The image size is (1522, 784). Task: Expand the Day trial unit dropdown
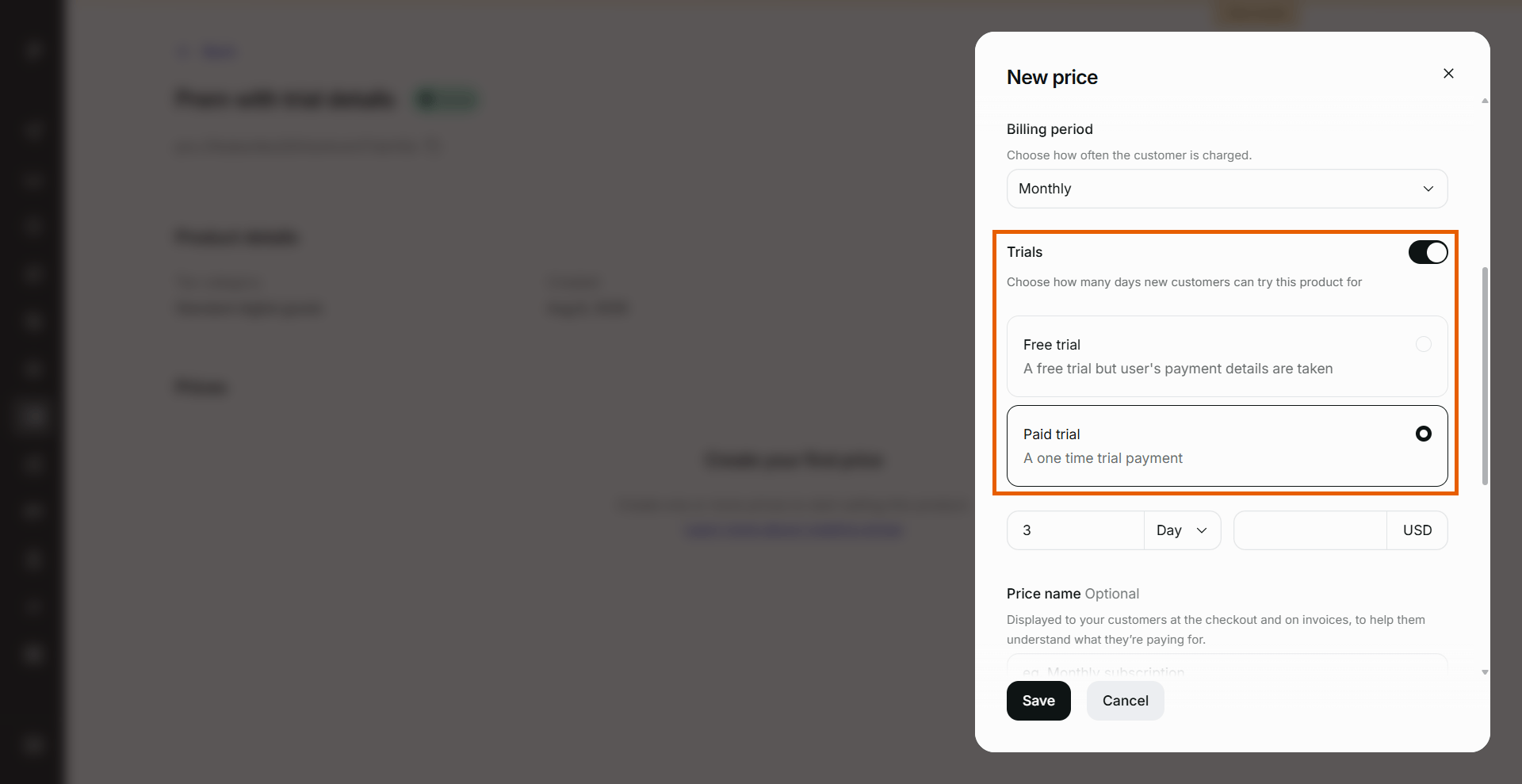[x=1182, y=530]
